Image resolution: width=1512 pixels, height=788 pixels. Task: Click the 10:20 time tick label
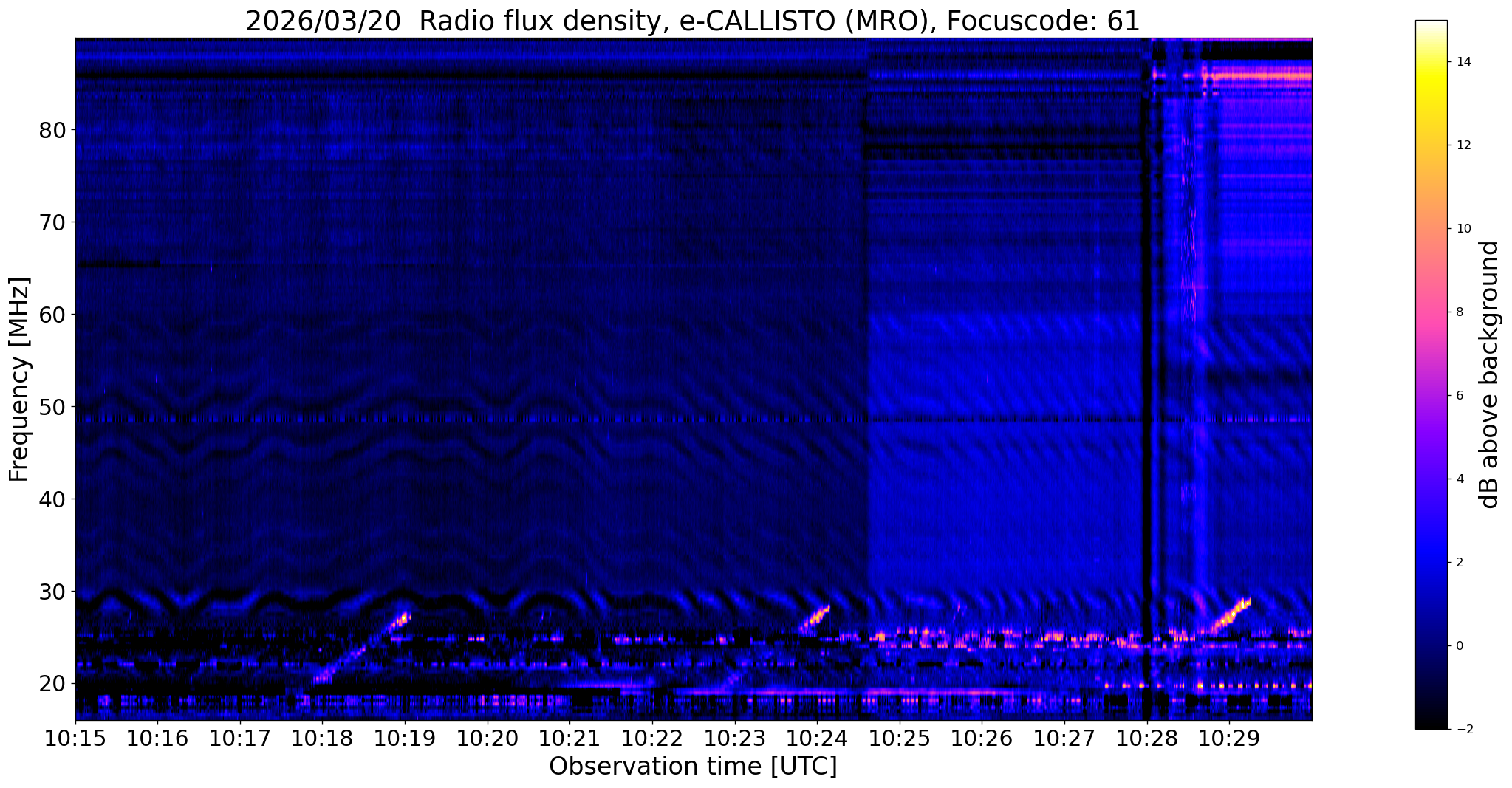tap(488, 739)
